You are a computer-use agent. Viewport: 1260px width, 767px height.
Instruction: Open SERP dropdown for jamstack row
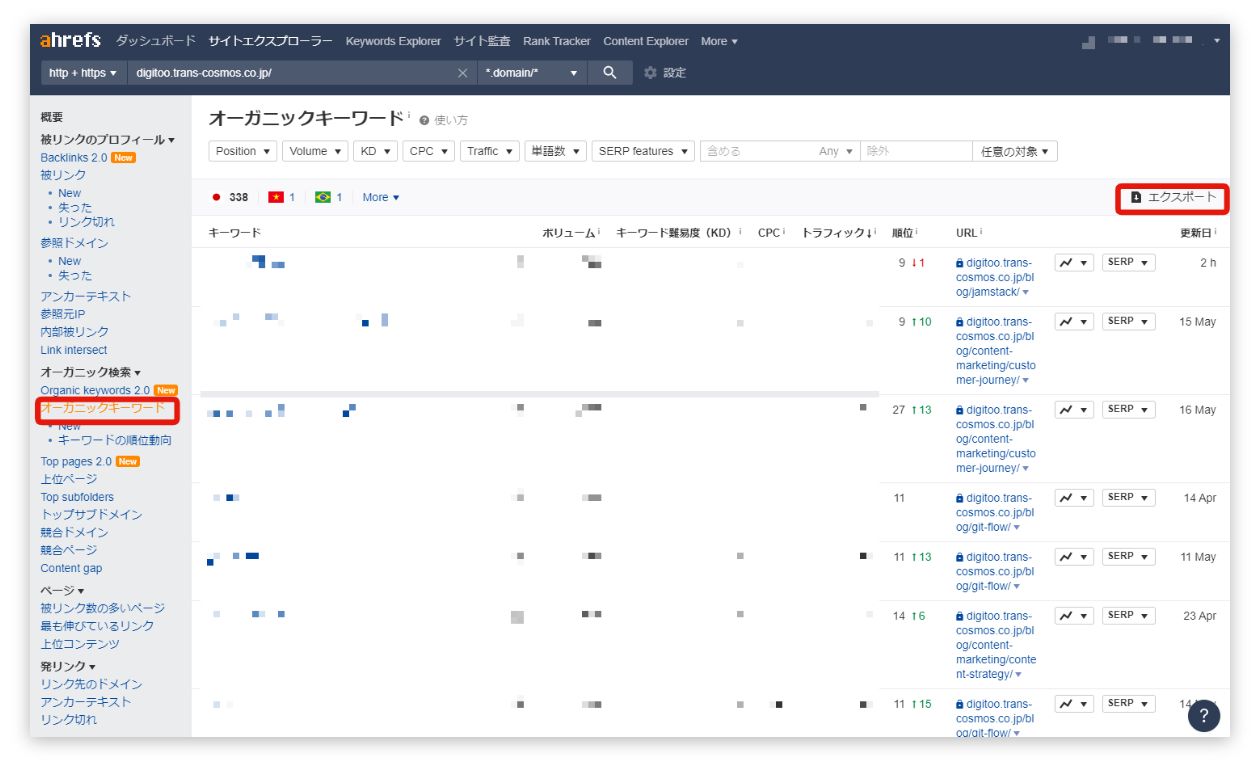point(1129,263)
